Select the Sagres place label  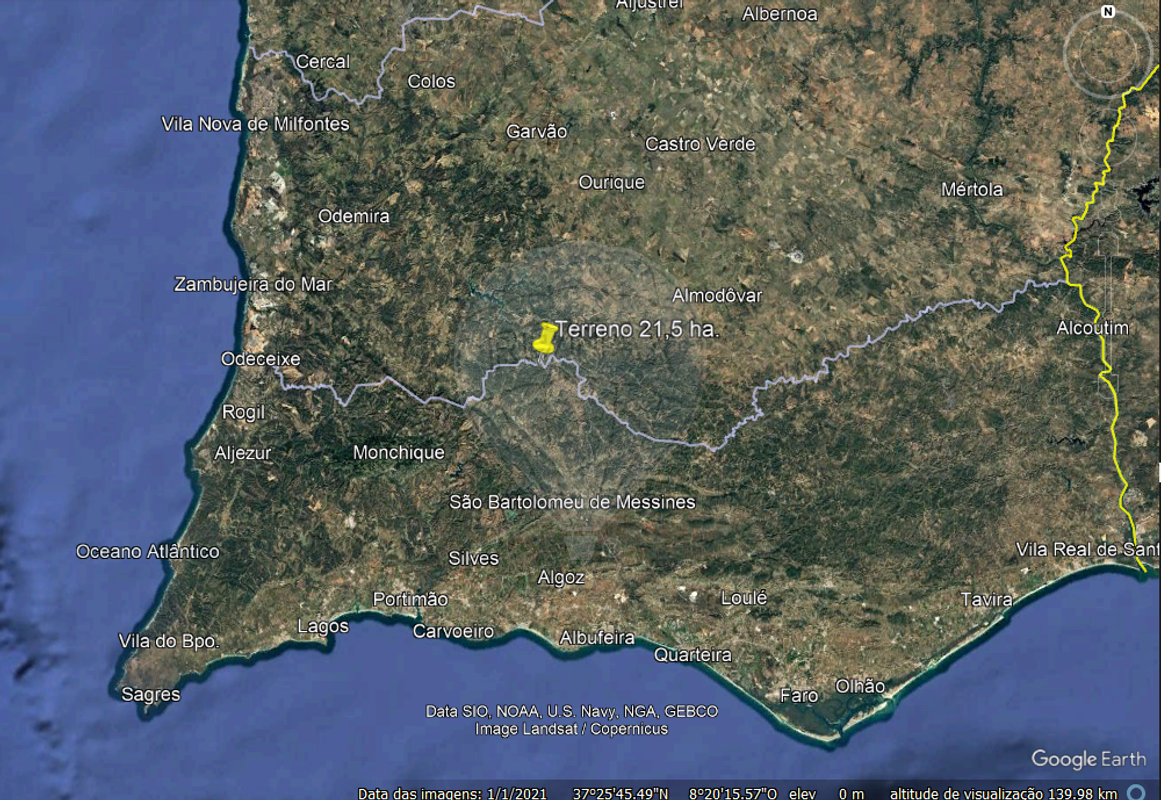tap(151, 695)
